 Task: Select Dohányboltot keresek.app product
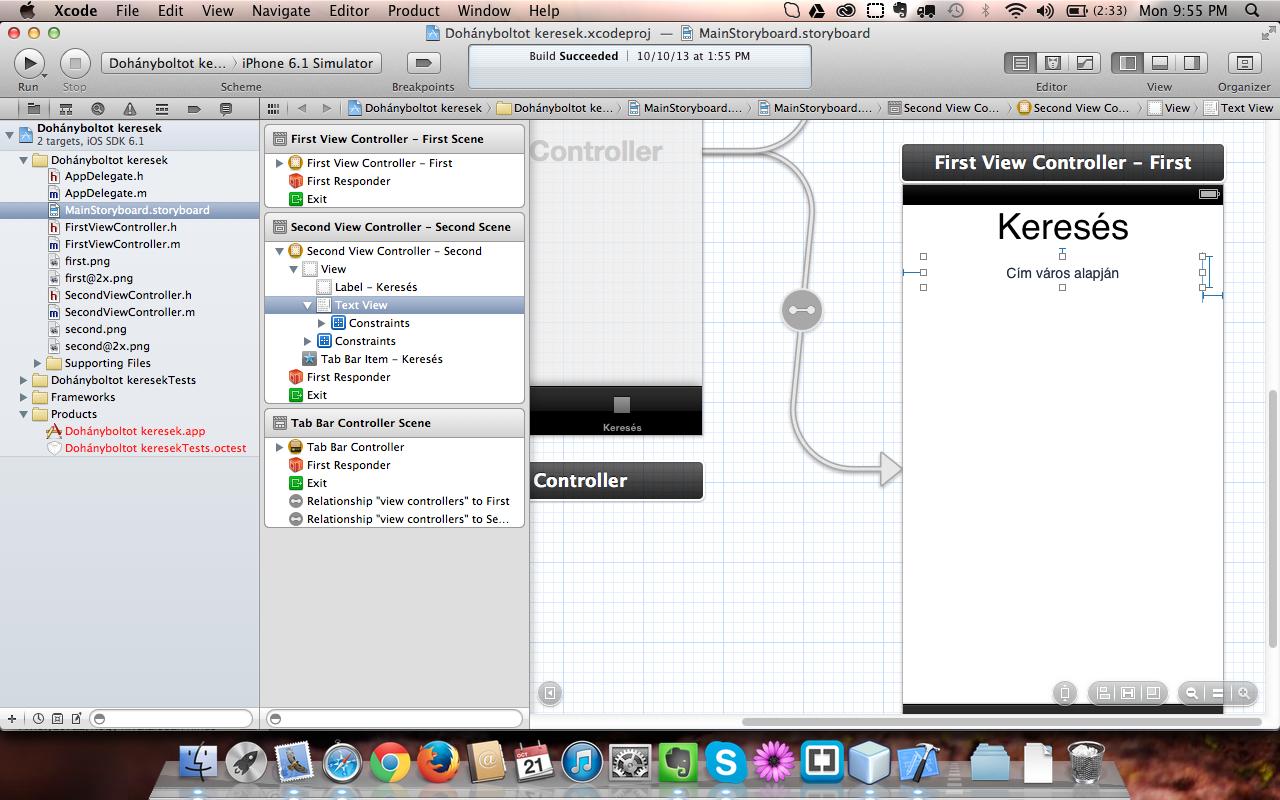point(135,431)
